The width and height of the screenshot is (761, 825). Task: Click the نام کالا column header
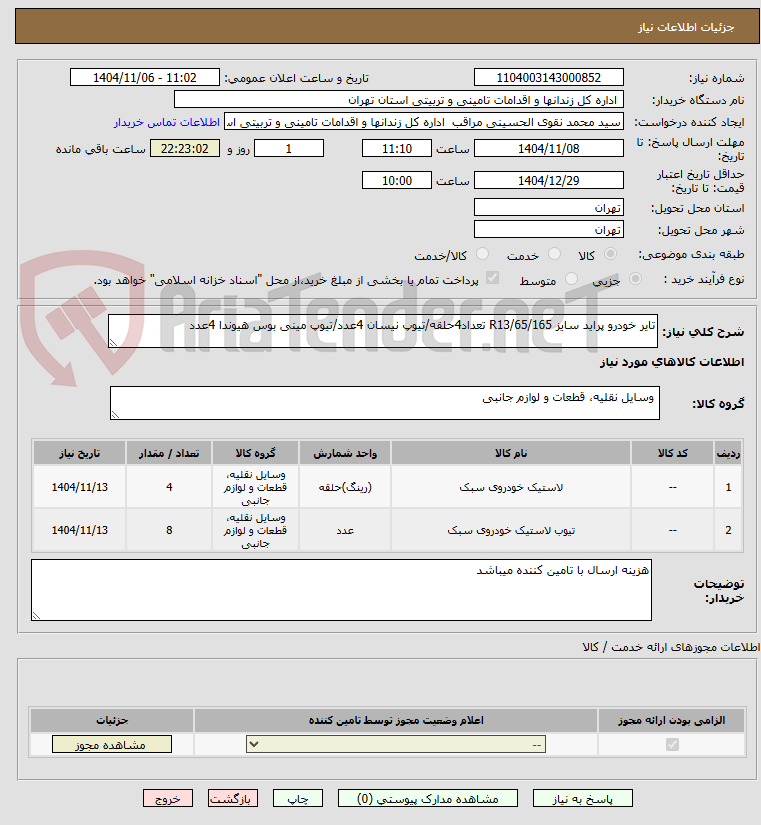[x=511, y=453]
